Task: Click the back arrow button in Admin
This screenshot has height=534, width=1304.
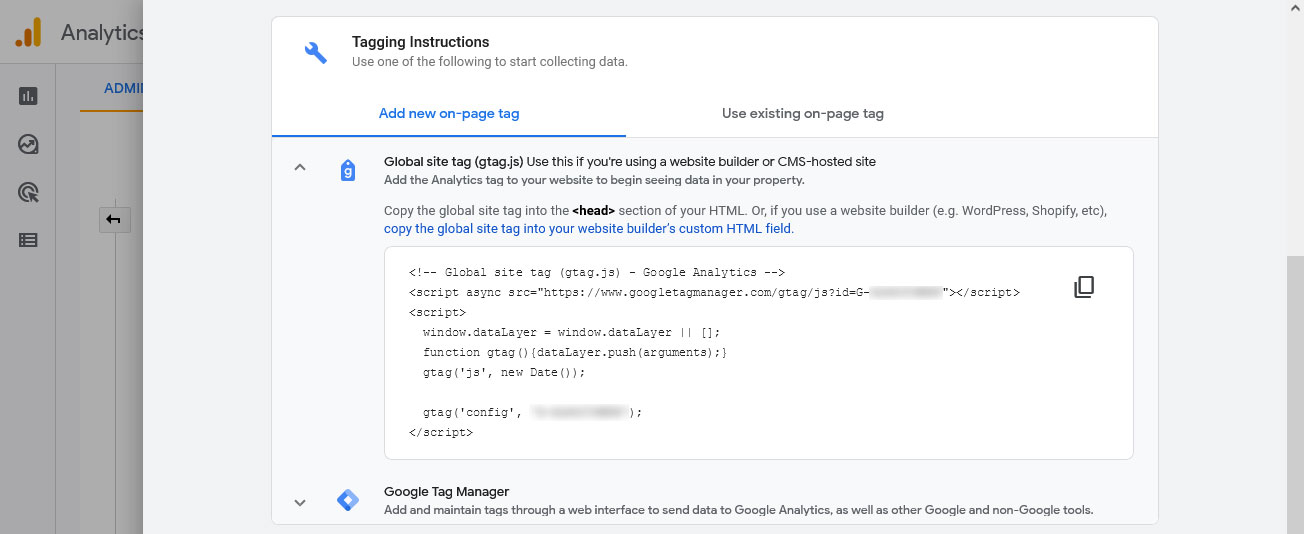Action: (x=114, y=220)
